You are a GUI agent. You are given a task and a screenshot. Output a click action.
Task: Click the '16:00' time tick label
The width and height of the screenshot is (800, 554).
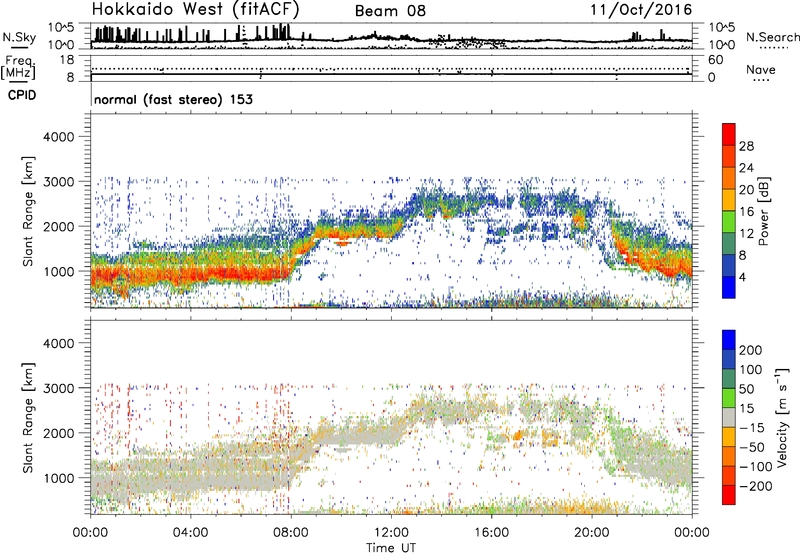pos(491,533)
